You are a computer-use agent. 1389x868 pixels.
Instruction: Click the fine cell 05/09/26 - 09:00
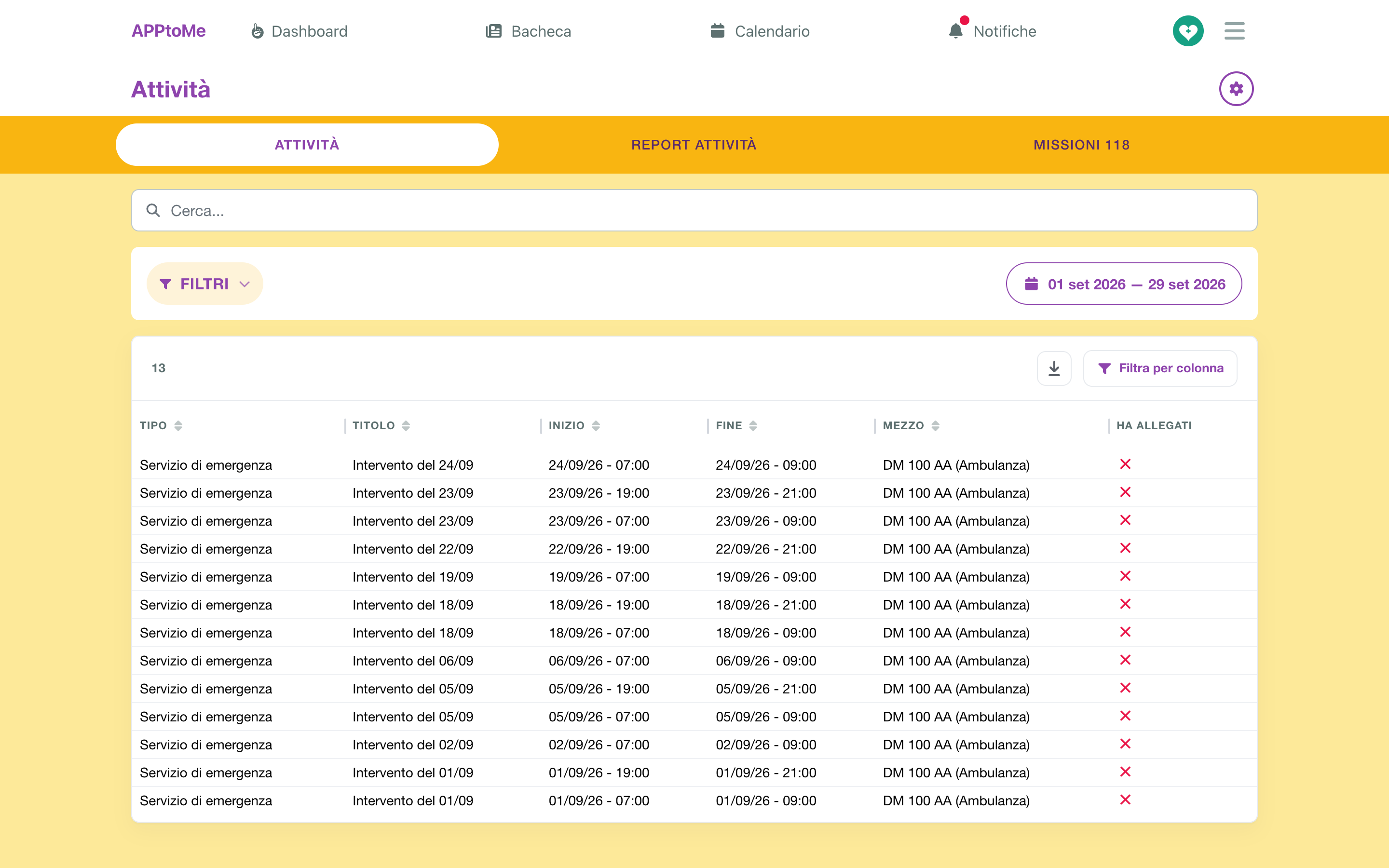[766, 717]
